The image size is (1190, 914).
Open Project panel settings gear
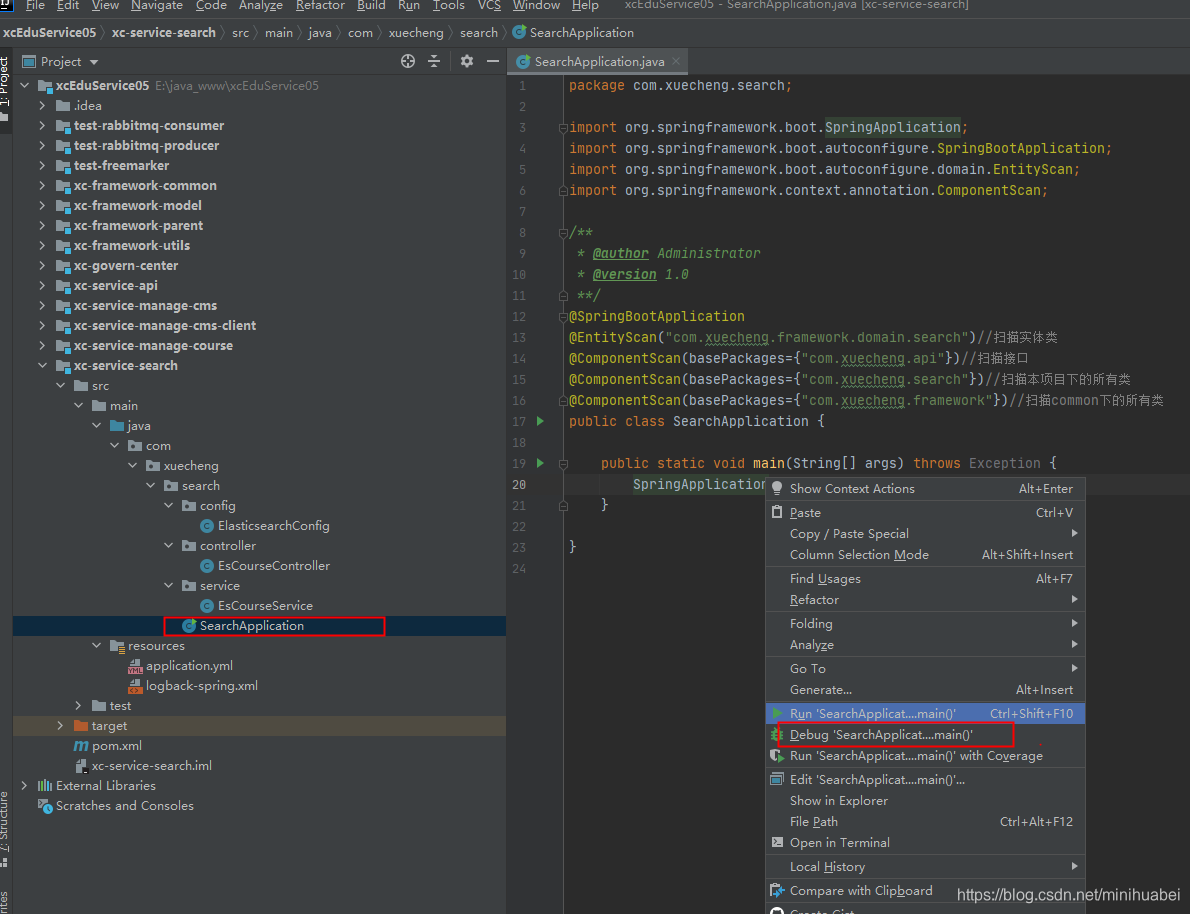(x=467, y=61)
